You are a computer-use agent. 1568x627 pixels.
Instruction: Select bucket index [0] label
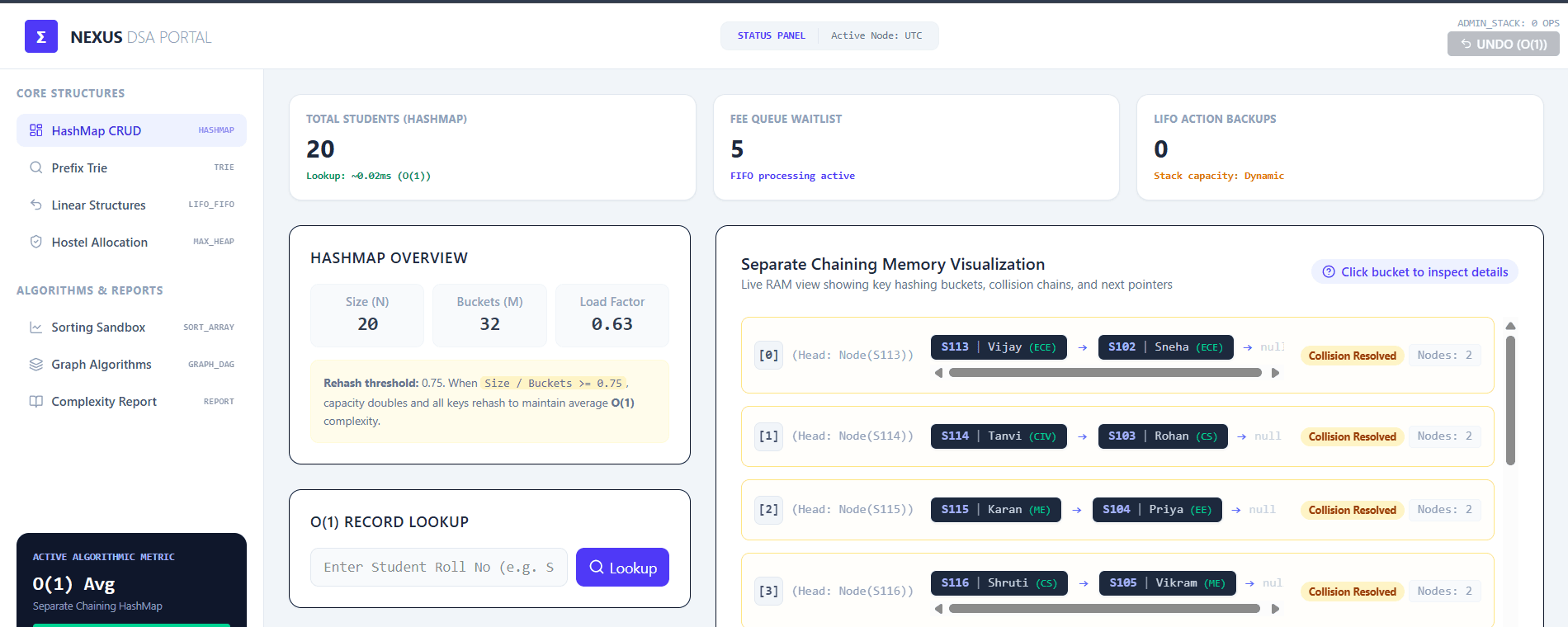768,356
